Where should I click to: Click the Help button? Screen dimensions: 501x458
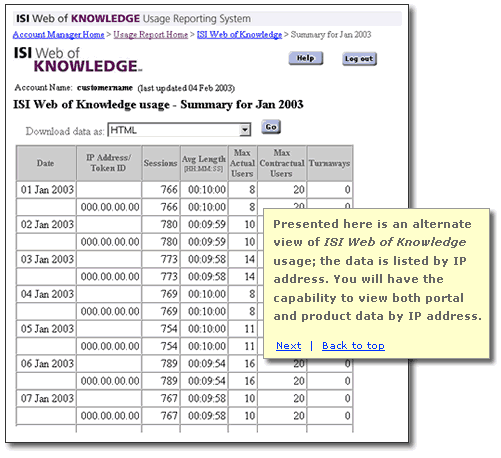(306, 58)
